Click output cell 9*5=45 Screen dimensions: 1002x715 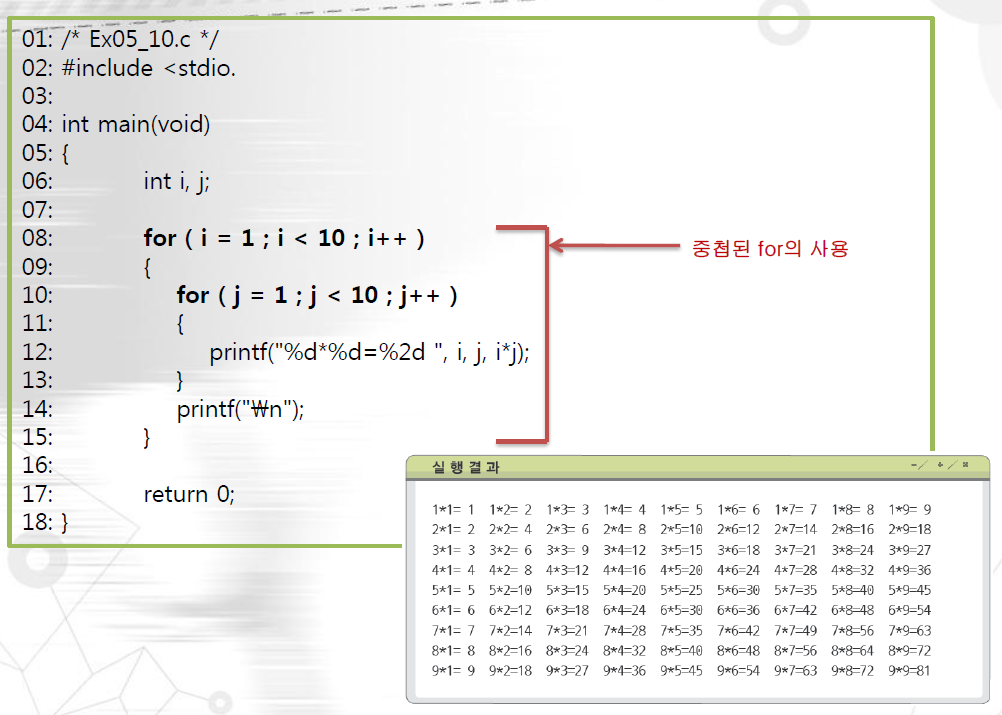pyautogui.click(x=681, y=671)
